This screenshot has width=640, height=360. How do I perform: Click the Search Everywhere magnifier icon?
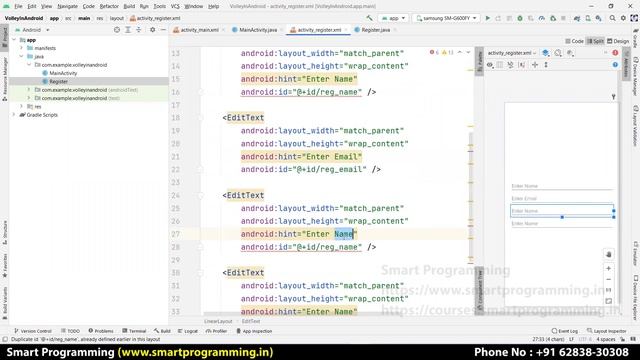(612, 18)
